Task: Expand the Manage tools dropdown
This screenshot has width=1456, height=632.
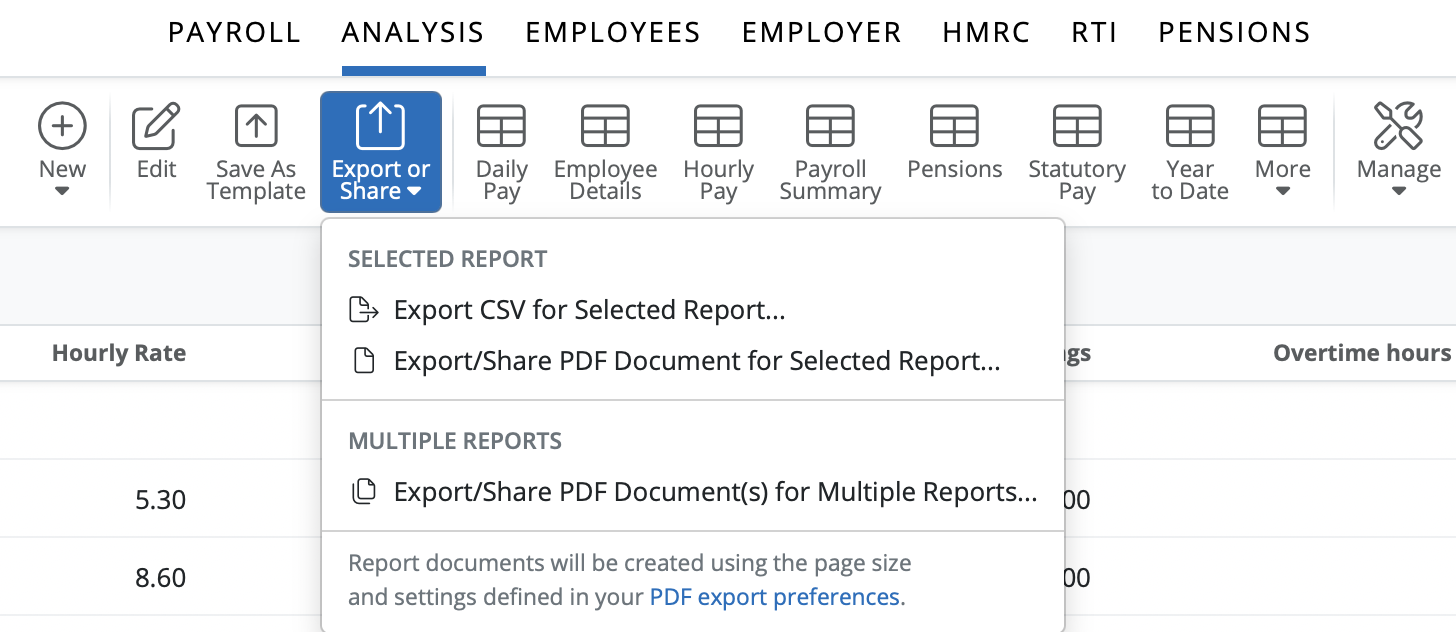Action: pyautogui.click(x=1398, y=150)
